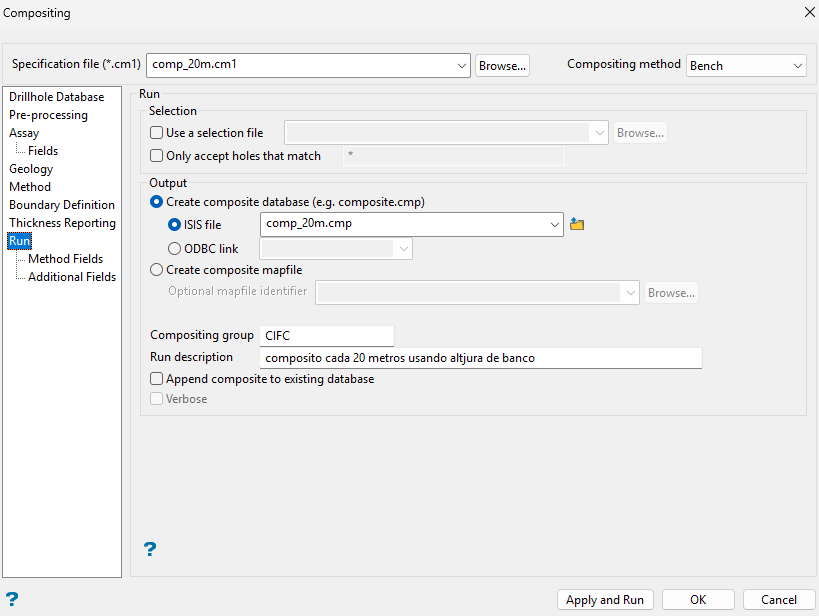Choose the ISIS file radio button

pos(174,225)
